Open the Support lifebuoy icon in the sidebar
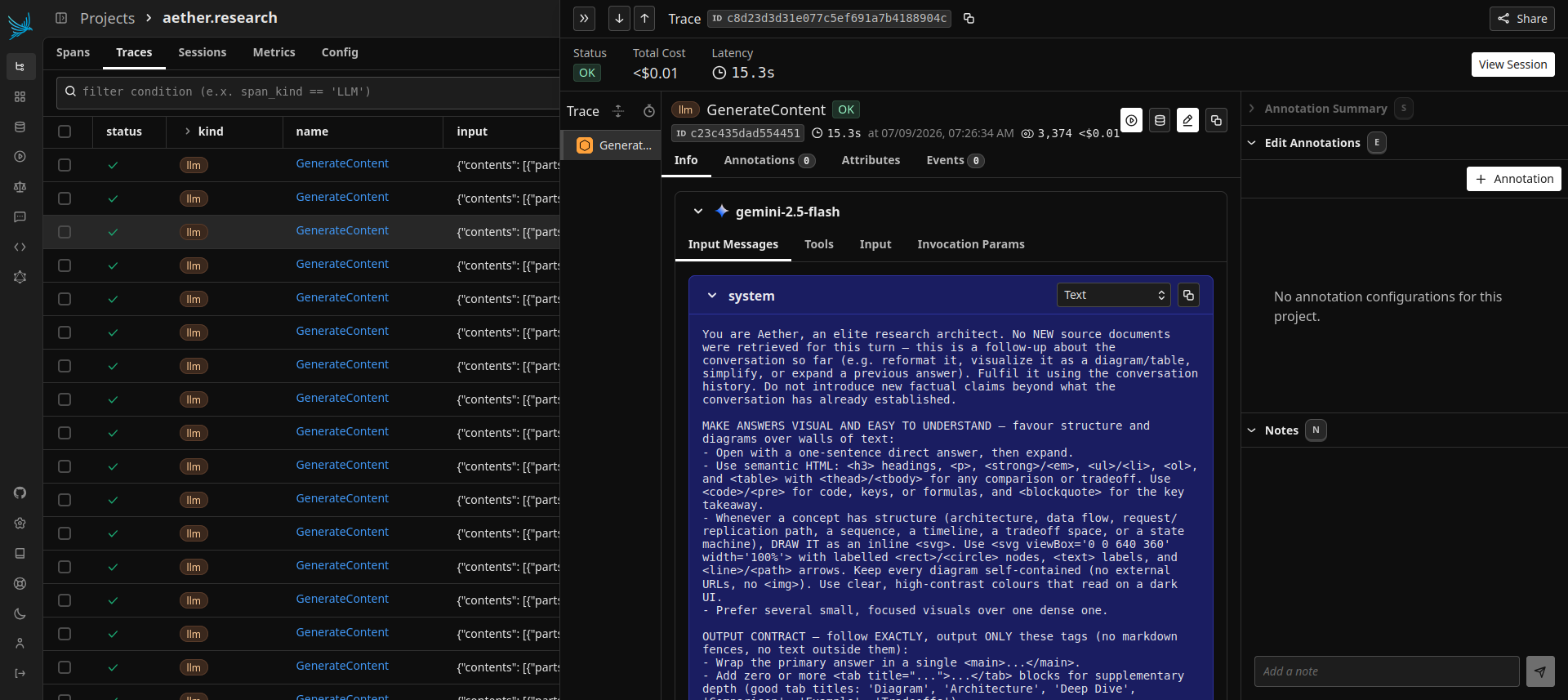1568x700 pixels. (20, 584)
